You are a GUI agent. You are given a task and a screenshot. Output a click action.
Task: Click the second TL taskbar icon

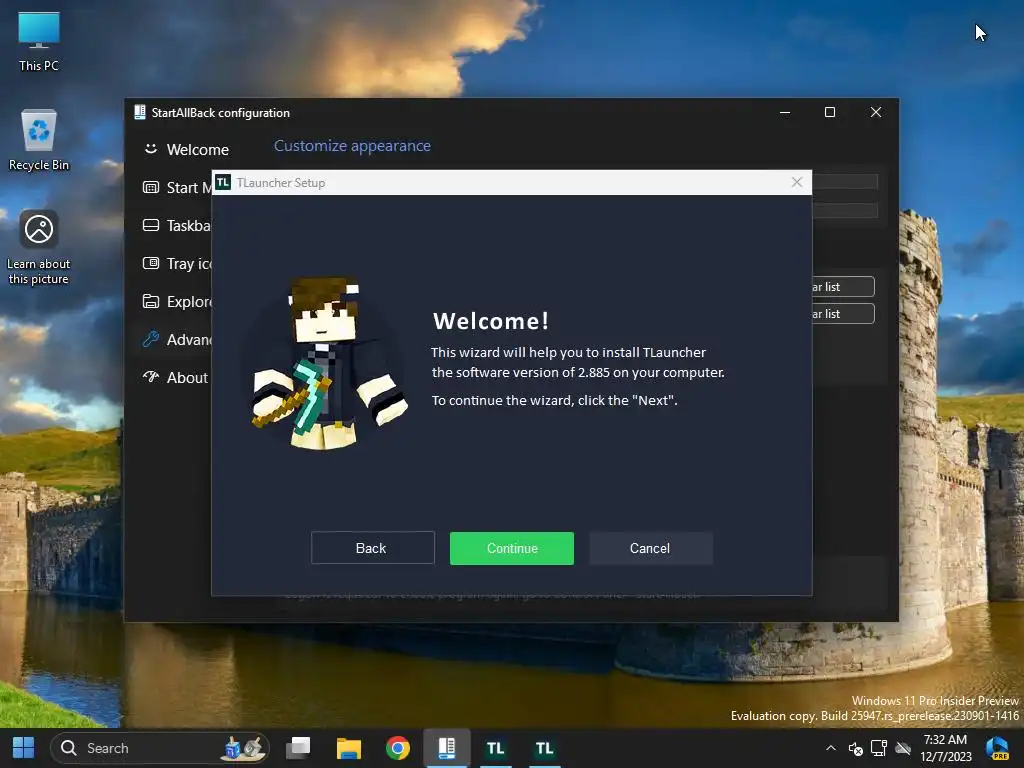tap(545, 748)
